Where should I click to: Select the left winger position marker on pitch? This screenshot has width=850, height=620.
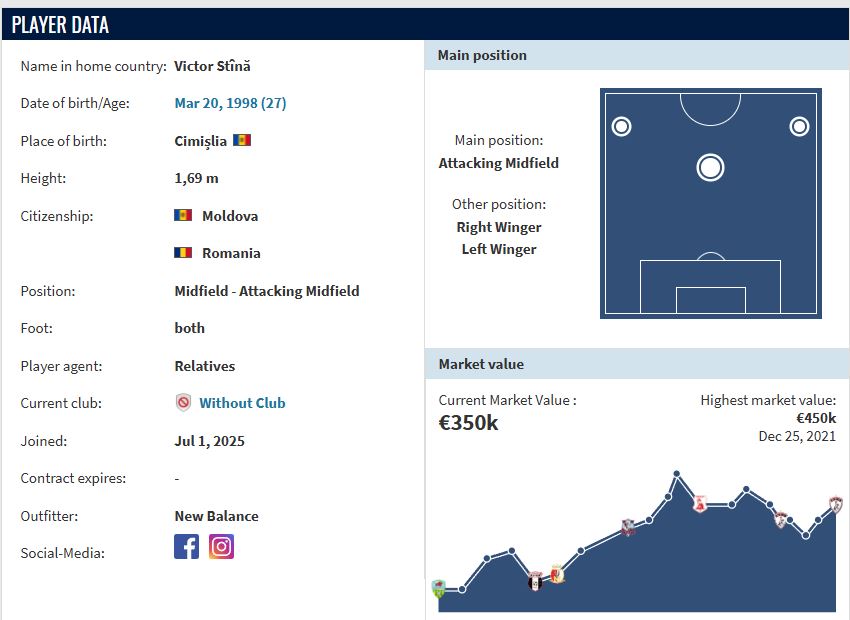[621, 127]
